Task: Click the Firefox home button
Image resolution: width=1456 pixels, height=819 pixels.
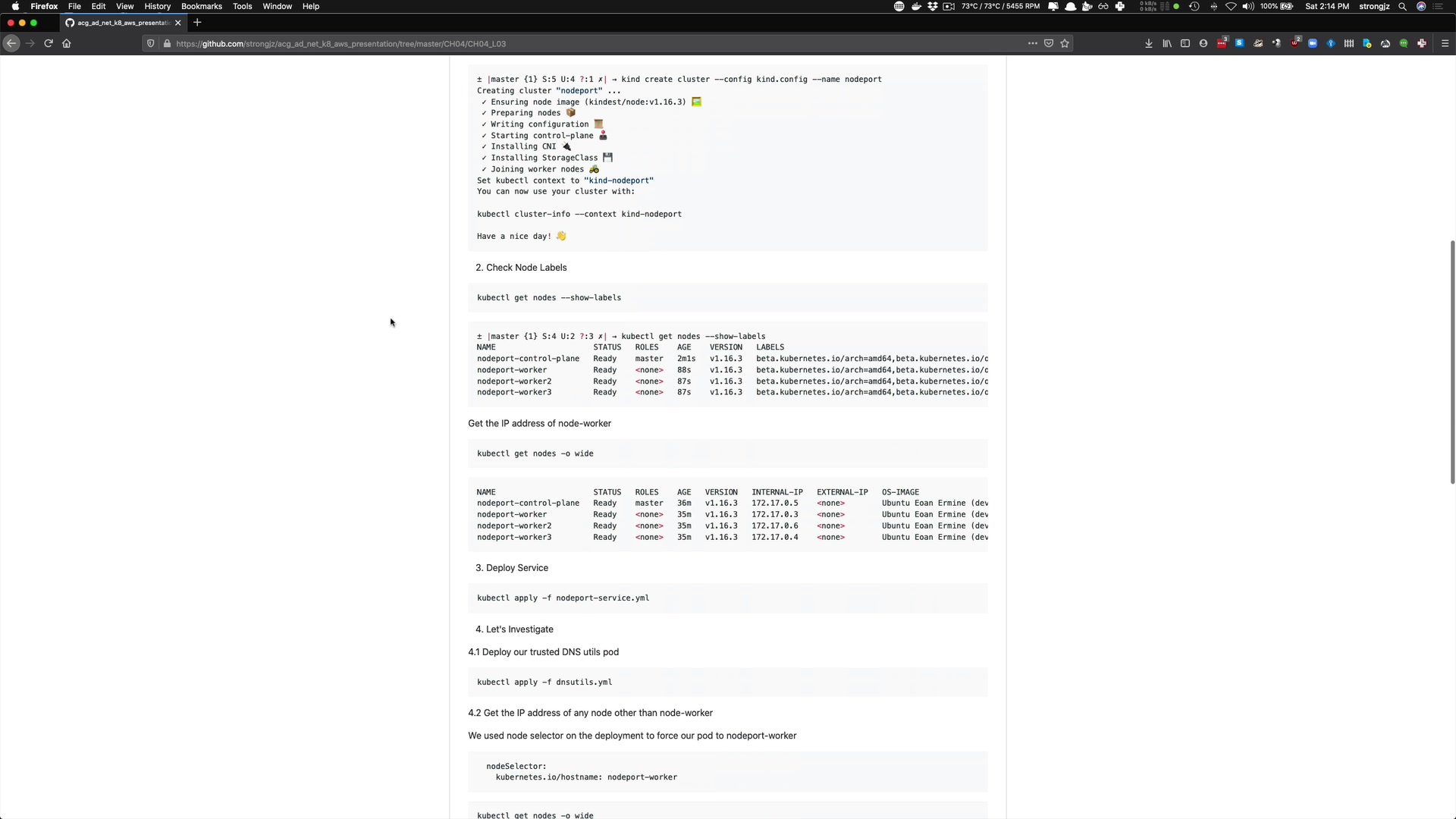Action: 67,43
